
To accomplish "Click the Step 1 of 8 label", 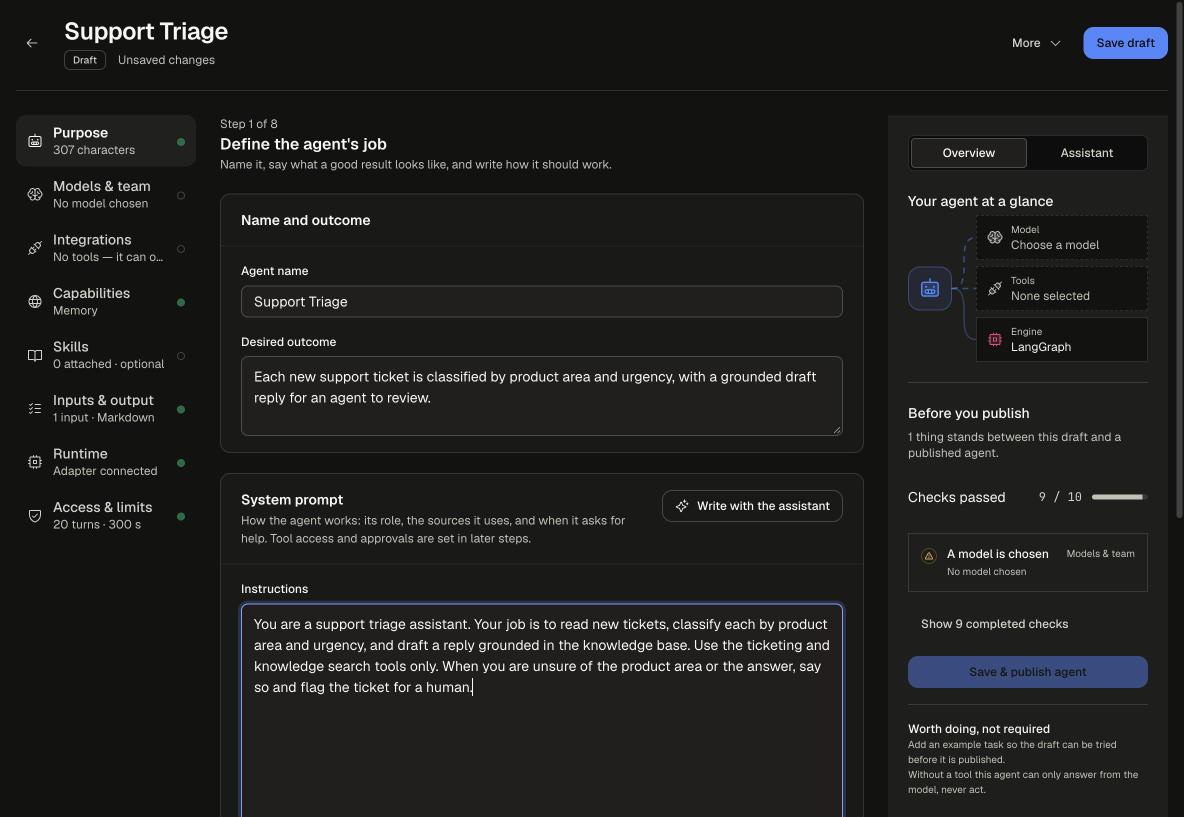I will [248, 124].
